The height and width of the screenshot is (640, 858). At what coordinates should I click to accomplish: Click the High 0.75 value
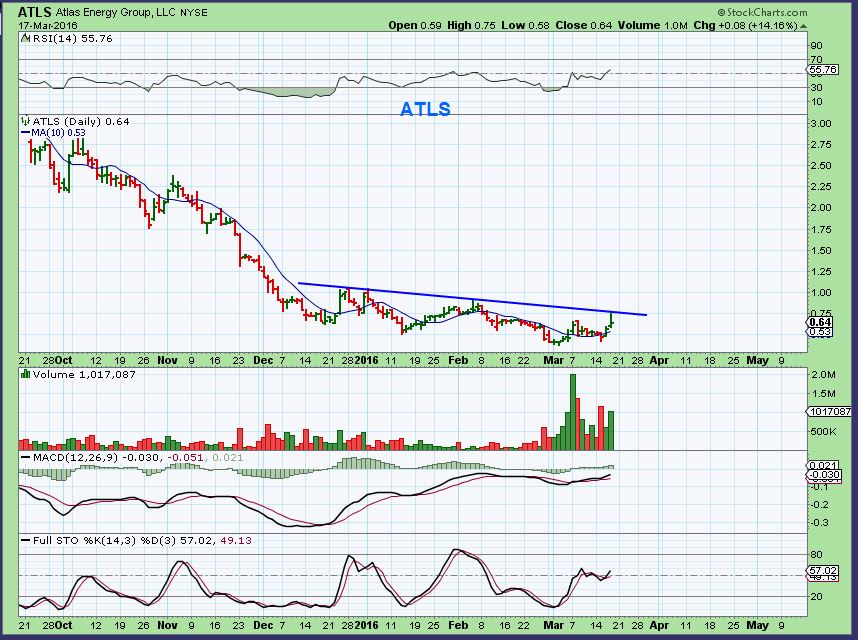click(471, 25)
